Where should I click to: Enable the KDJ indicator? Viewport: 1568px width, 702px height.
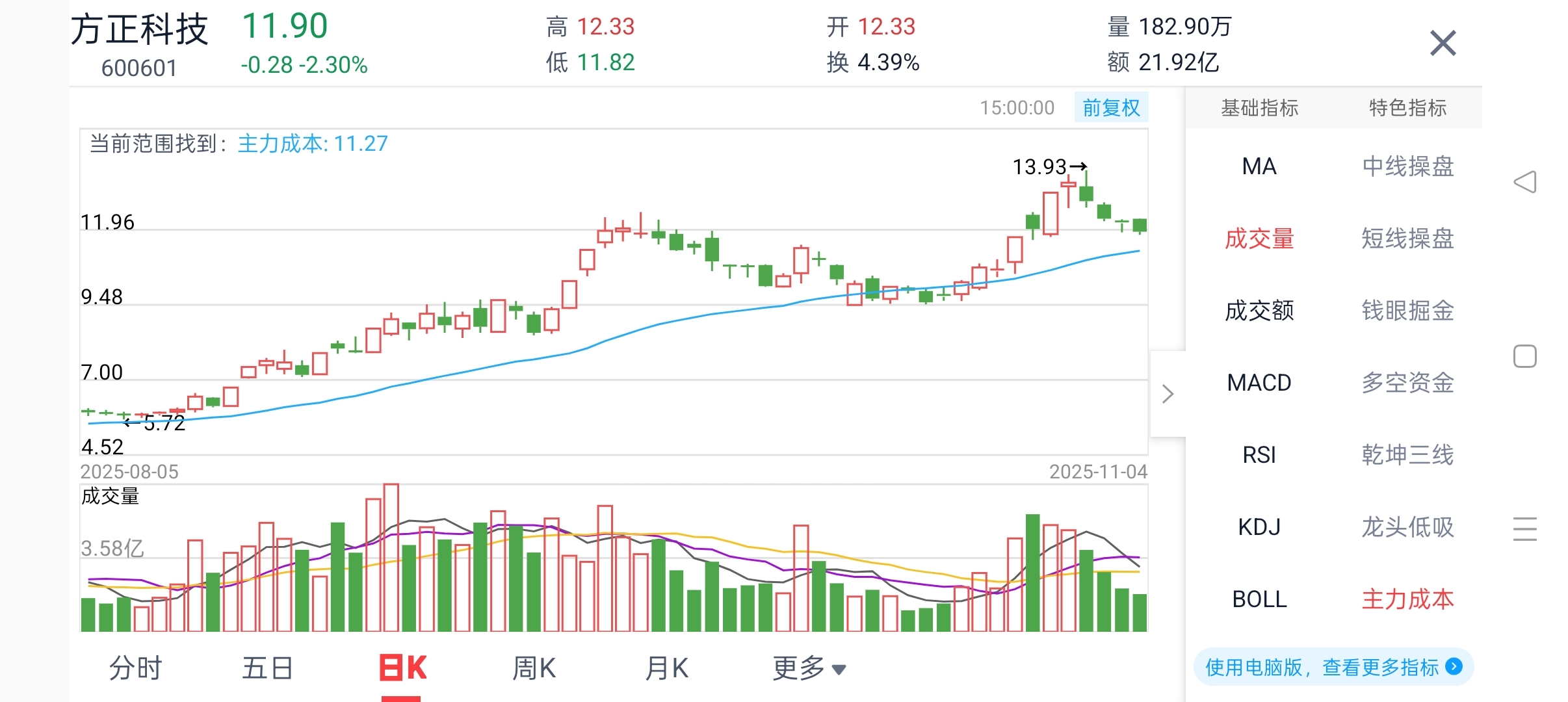tap(1259, 527)
